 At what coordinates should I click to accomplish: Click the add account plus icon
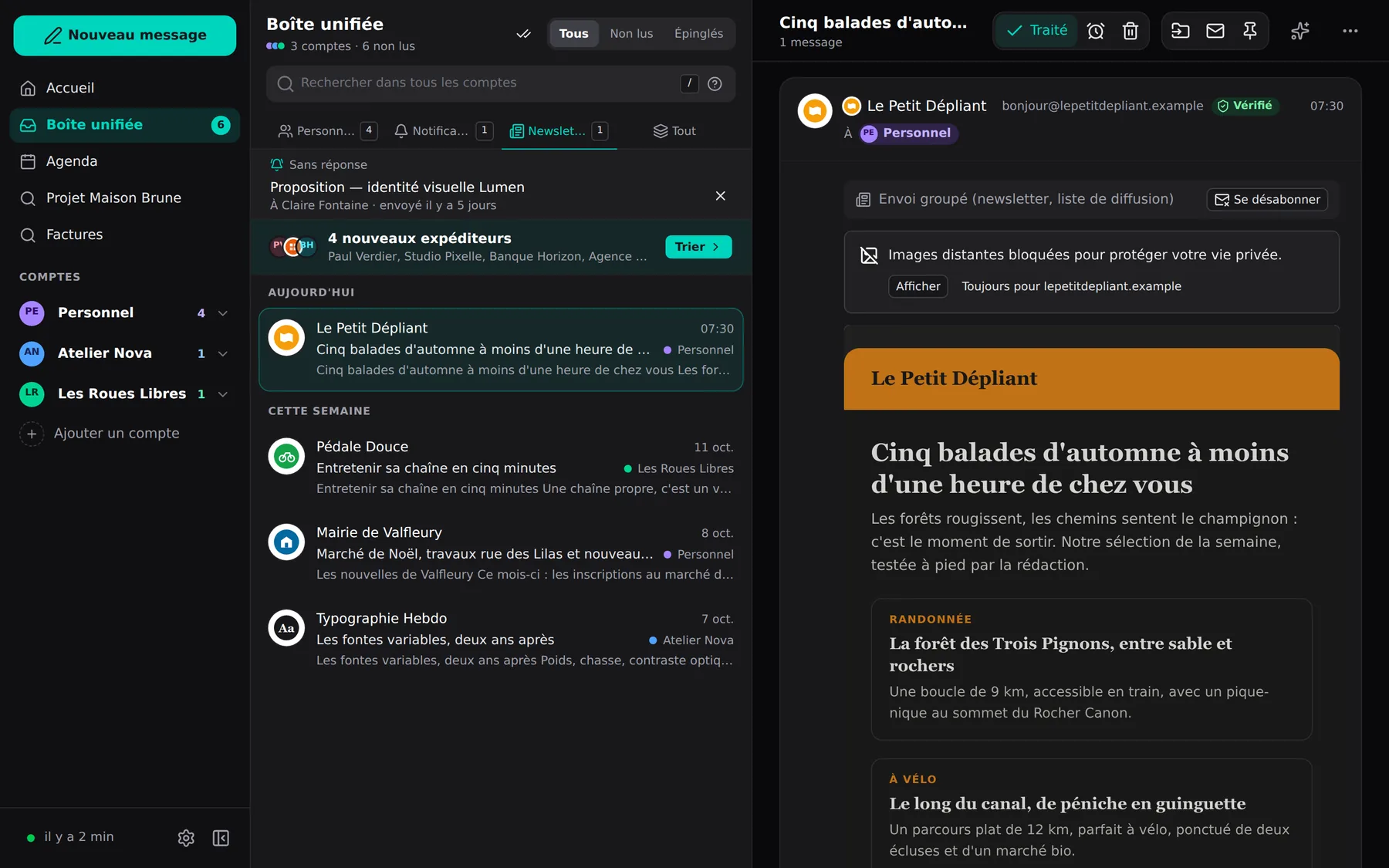coord(32,434)
